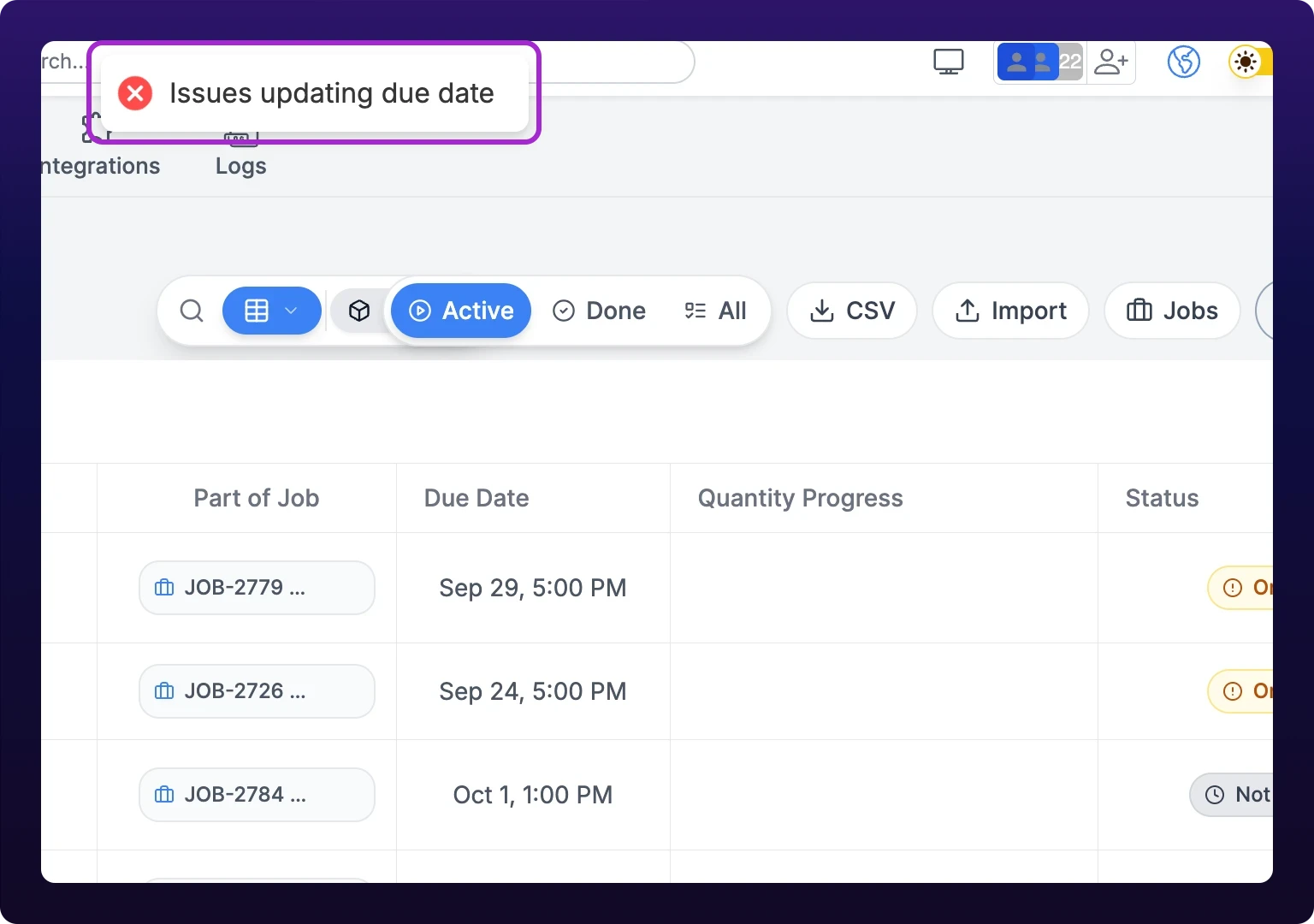Viewport: 1314px width, 924px height.
Task: Click the status badge in JOB-2726 row
Action: coord(1240,691)
